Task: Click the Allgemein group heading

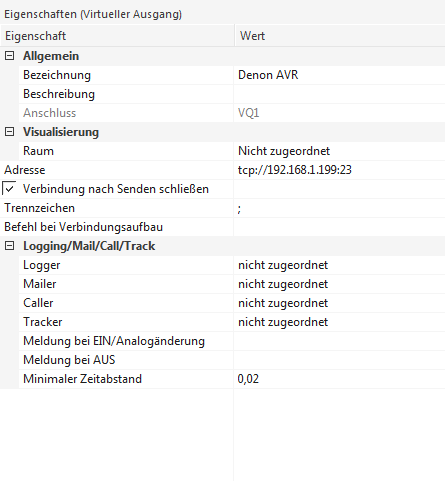Action: pyautogui.click(x=51, y=56)
